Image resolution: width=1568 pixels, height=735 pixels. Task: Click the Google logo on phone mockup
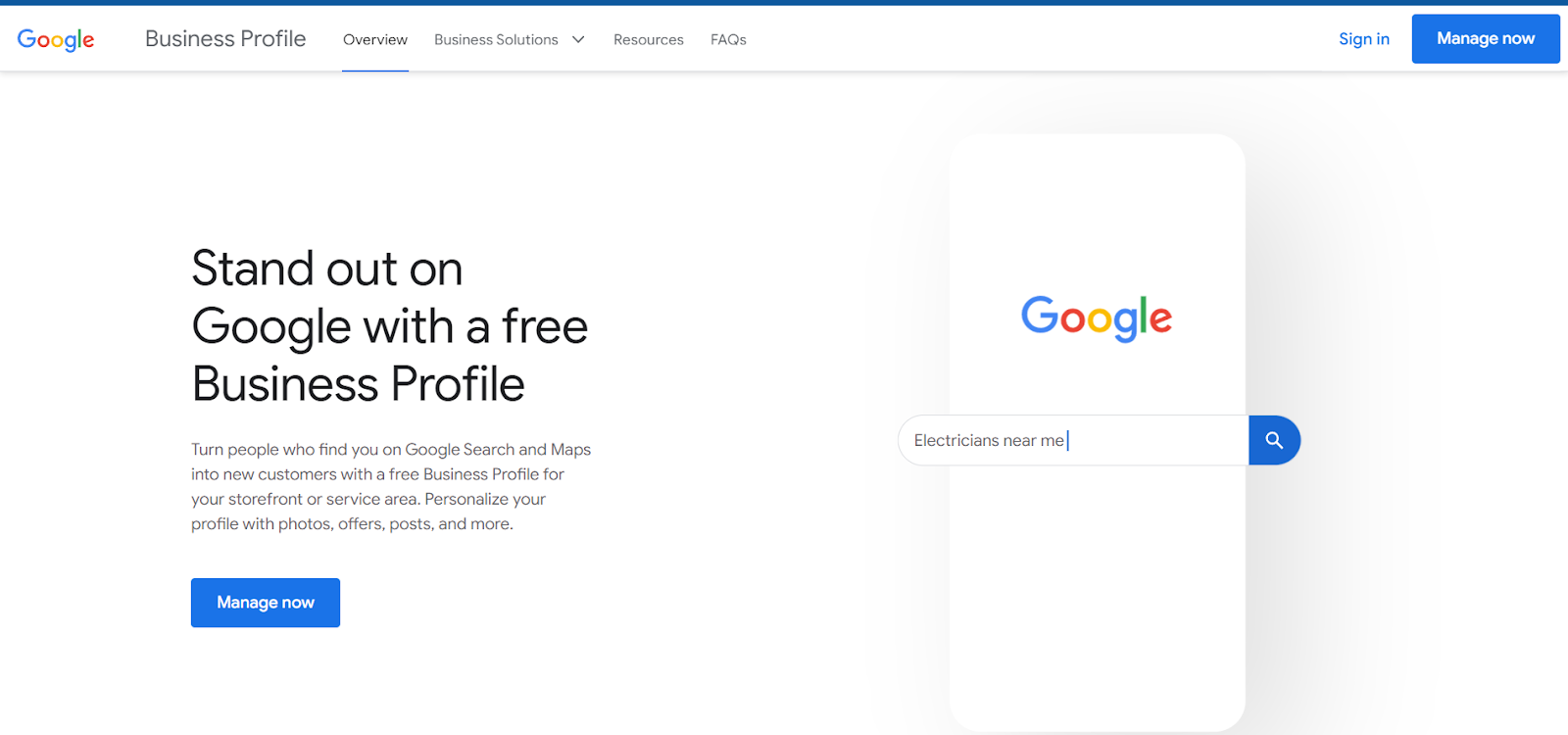[1097, 318]
